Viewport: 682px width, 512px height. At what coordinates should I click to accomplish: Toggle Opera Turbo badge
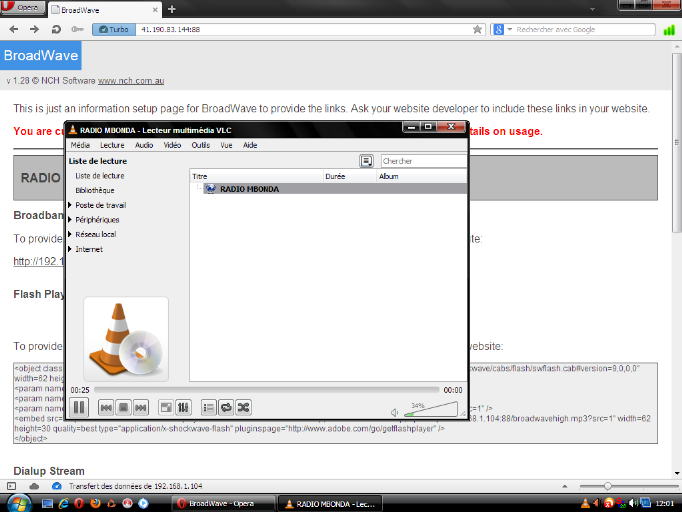pyautogui.click(x=114, y=29)
